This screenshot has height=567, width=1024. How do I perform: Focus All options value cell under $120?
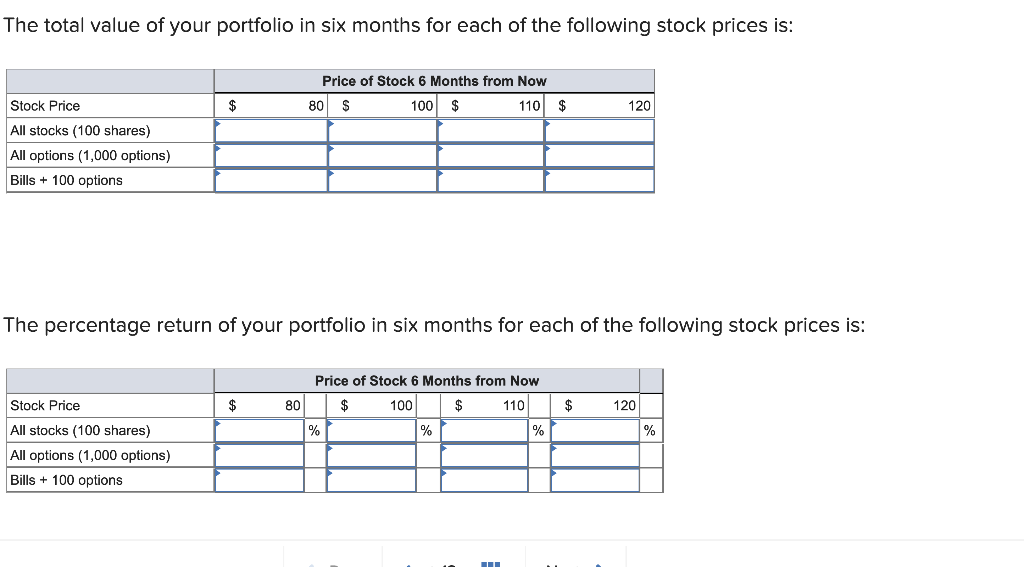click(600, 156)
